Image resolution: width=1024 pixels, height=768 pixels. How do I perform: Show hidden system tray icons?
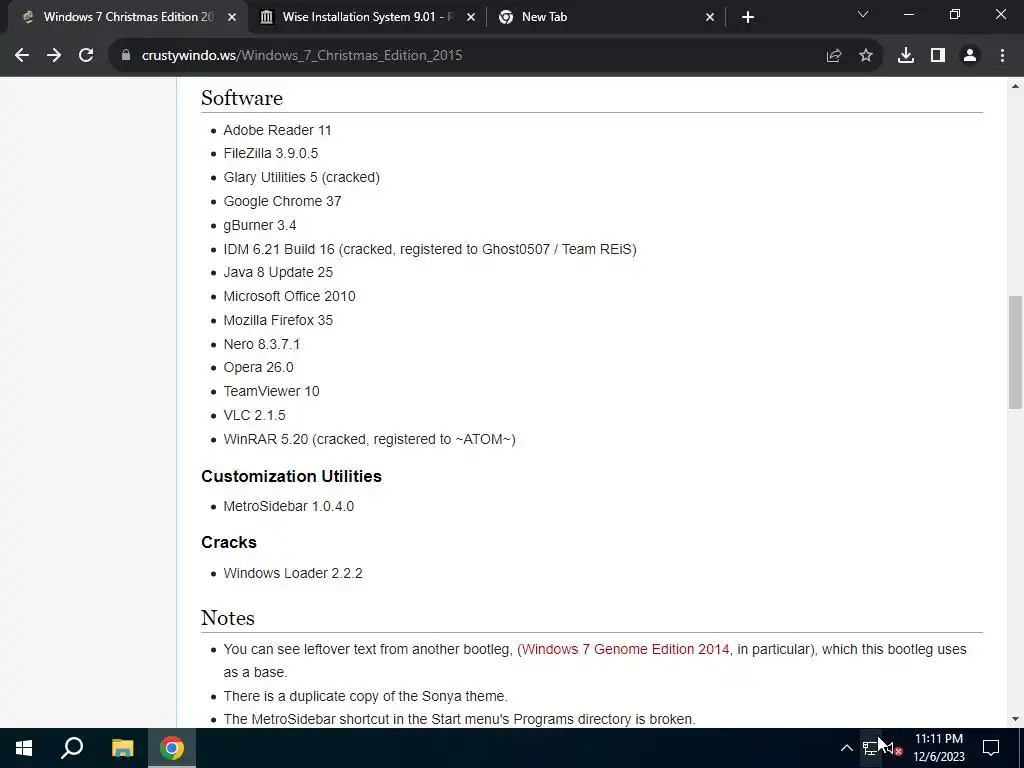pos(846,748)
